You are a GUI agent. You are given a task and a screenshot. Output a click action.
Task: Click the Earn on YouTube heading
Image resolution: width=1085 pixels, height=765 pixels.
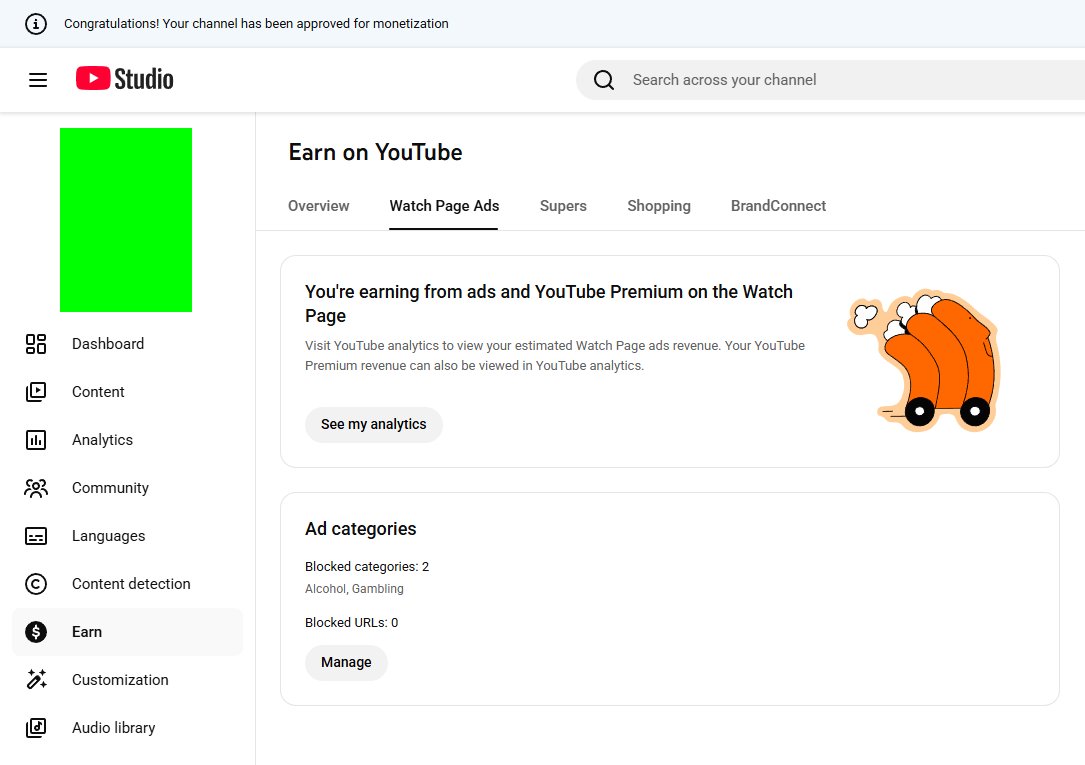coord(375,152)
